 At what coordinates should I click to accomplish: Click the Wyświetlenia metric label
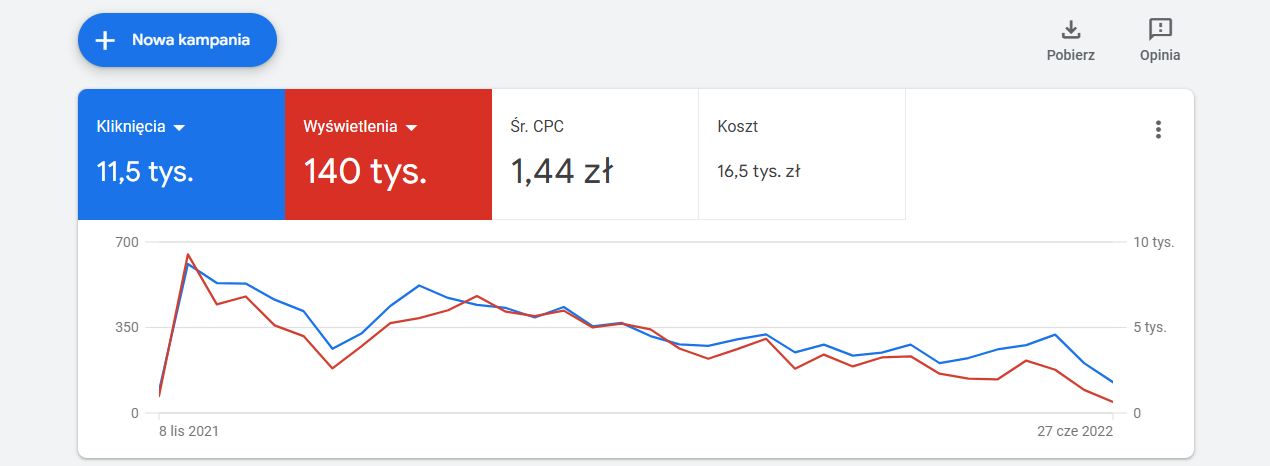point(350,127)
